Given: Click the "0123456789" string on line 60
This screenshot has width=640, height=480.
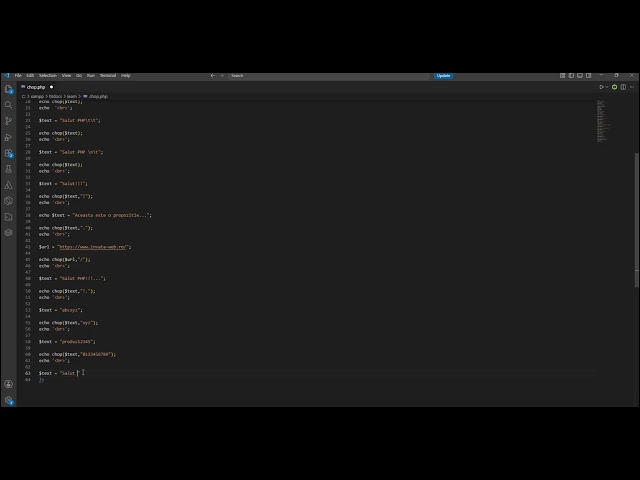Looking at the screenshot, I should tap(96, 354).
